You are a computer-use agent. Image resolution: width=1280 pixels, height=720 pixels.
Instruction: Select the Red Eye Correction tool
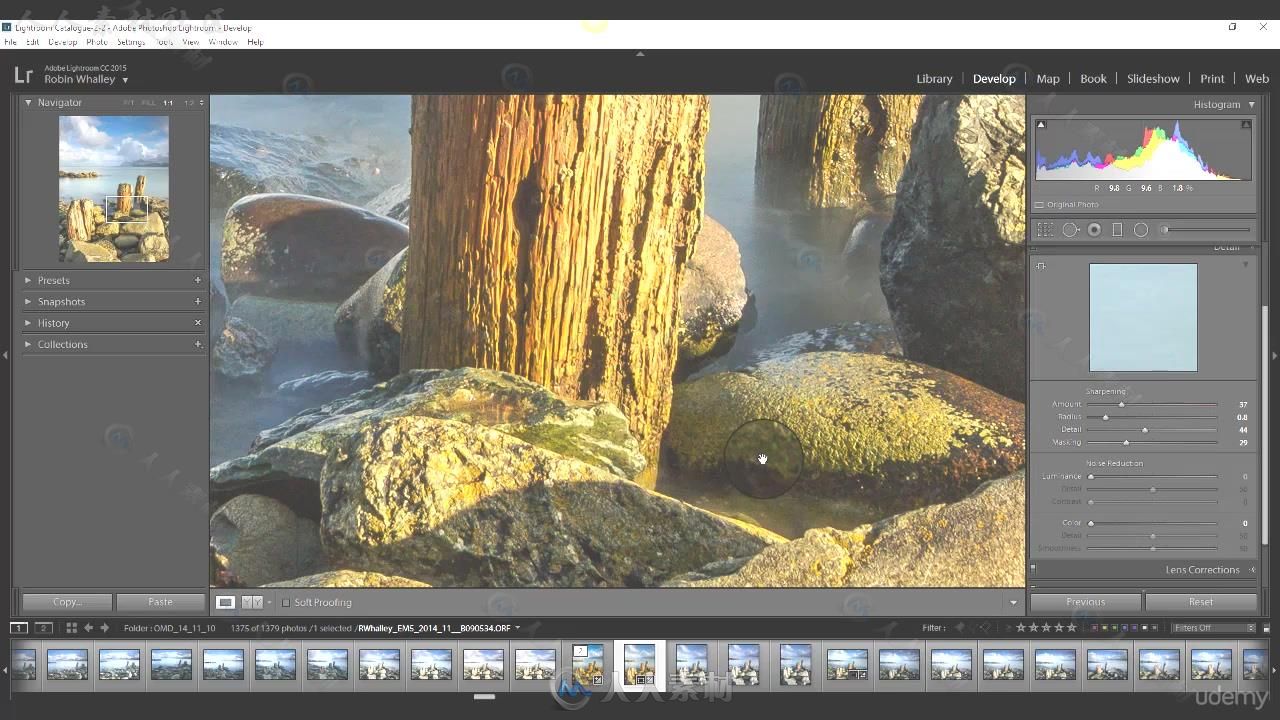pos(1094,230)
